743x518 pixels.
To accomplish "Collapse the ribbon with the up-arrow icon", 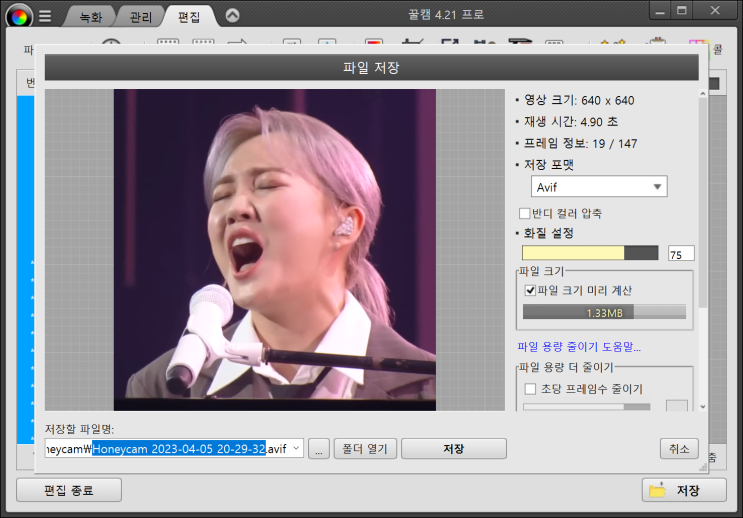I will [x=232, y=16].
